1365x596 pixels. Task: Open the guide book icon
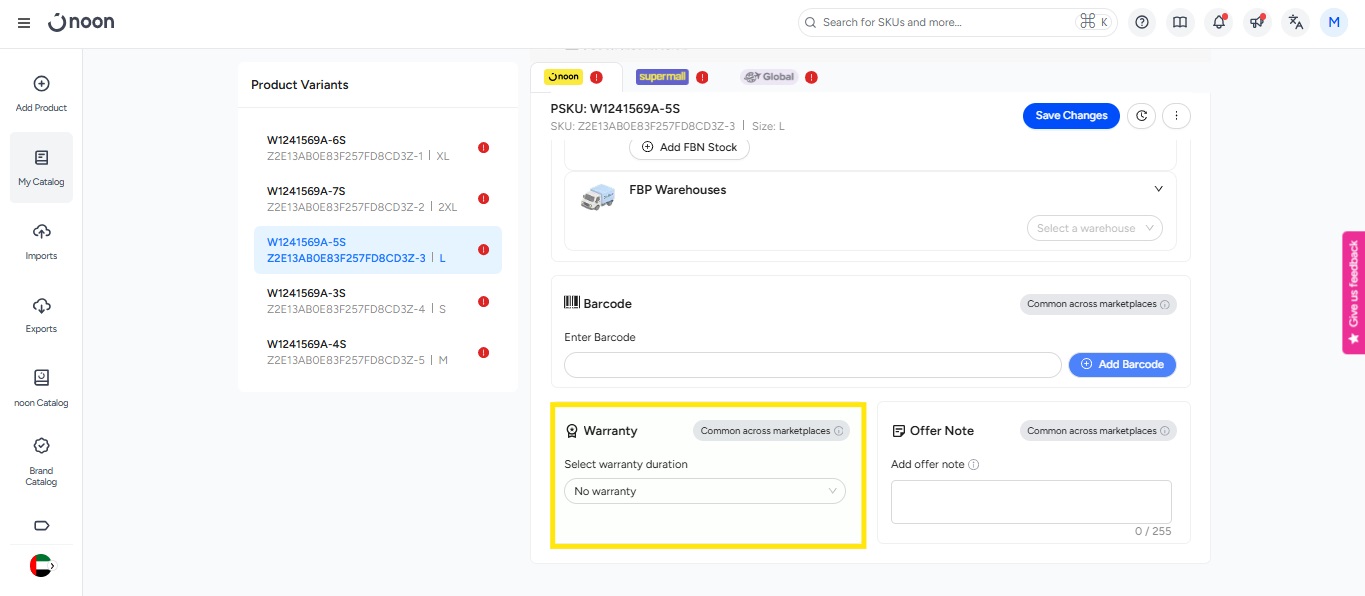pyautogui.click(x=1180, y=22)
